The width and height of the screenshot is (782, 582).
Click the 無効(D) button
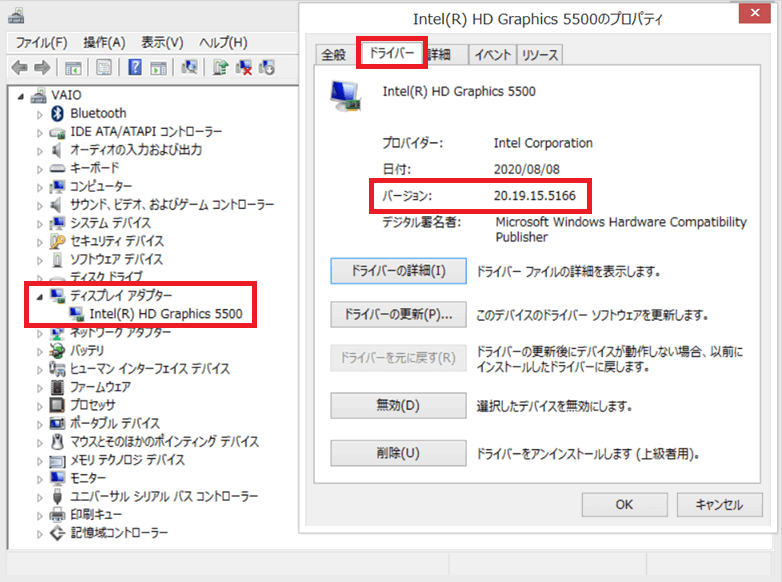coord(398,405)
